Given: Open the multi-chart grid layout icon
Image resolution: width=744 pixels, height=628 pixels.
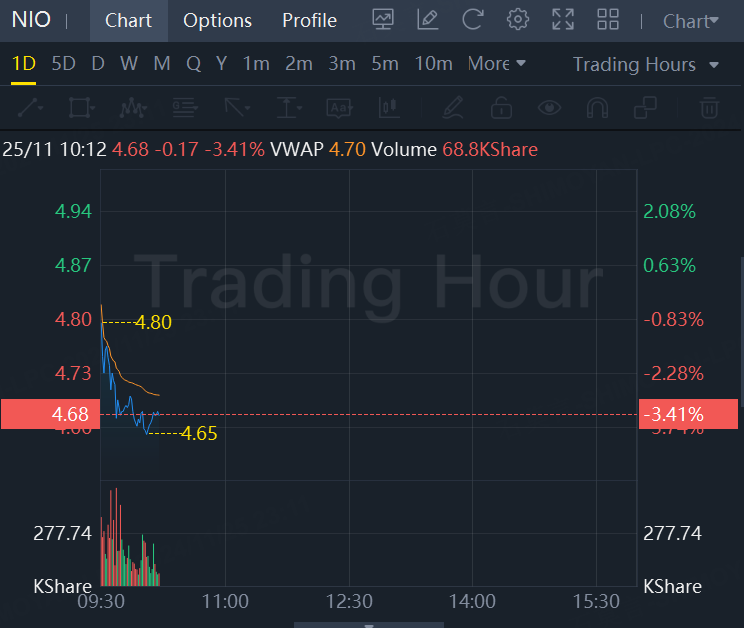Looking at the screenshot, I should [608, 19].
